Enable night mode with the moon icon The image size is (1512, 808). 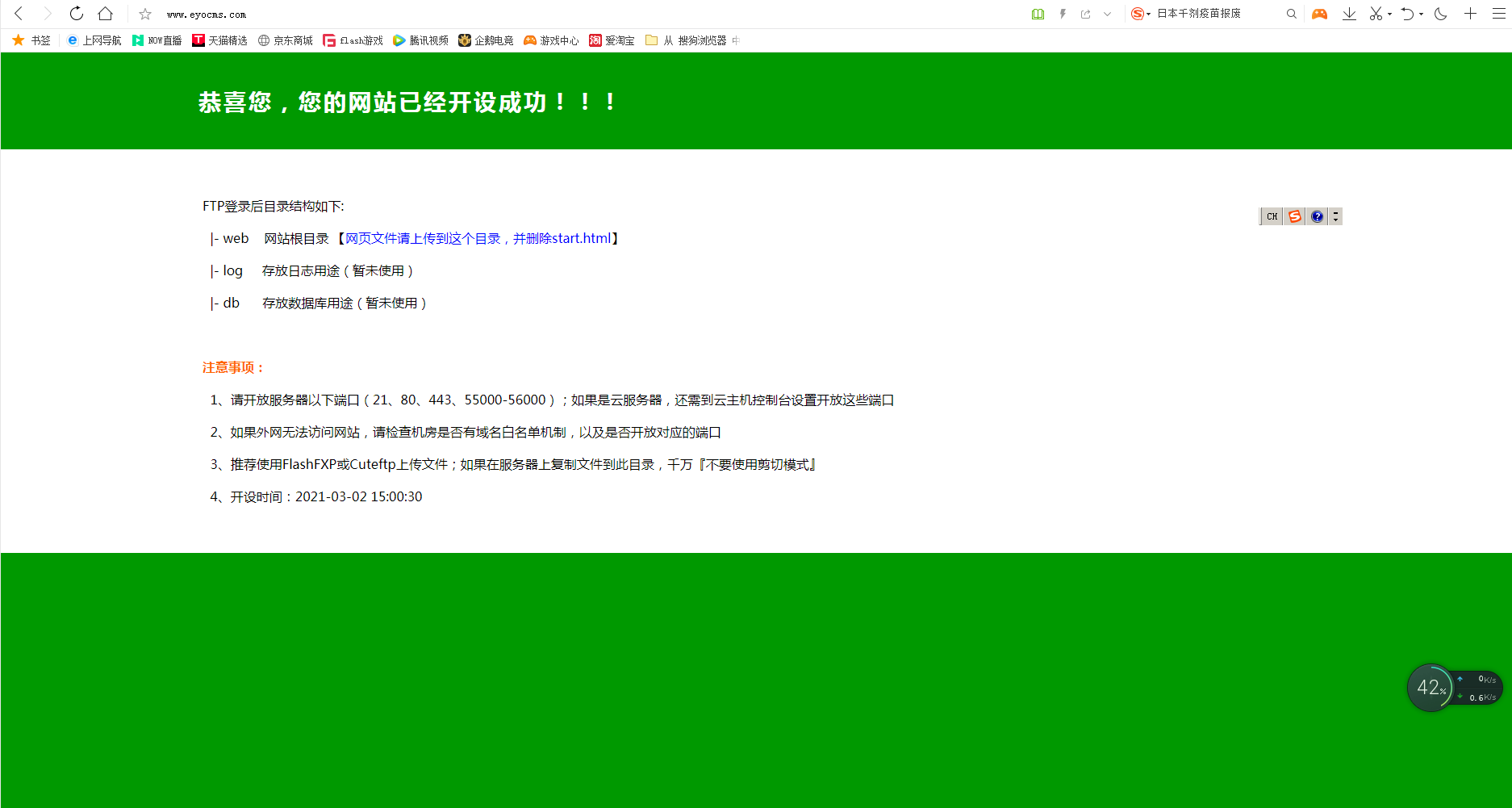pyautogui.click(x=1441, y=14)
